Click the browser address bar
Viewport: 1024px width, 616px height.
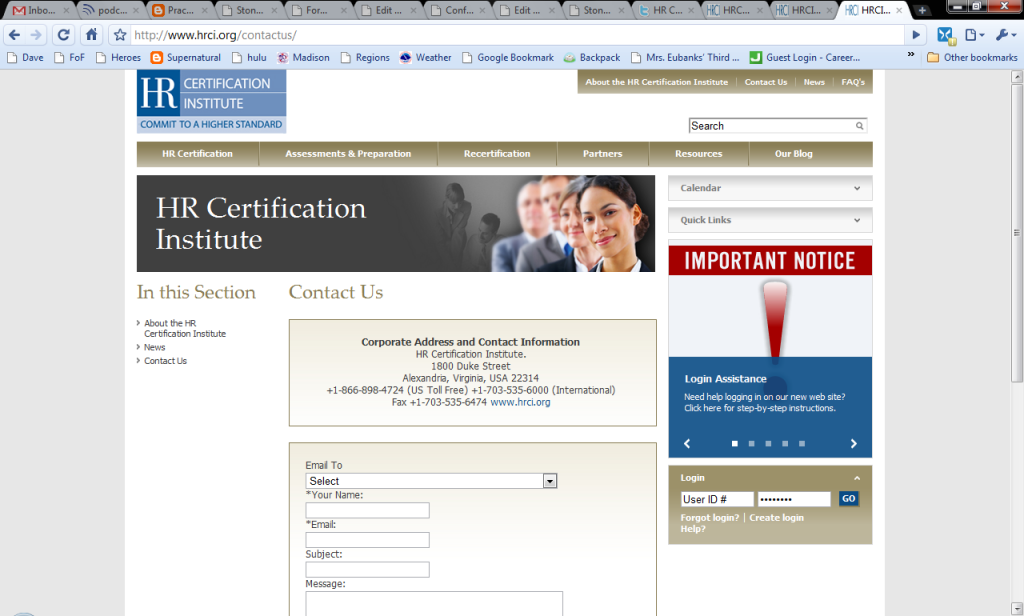tap(516, 35)
